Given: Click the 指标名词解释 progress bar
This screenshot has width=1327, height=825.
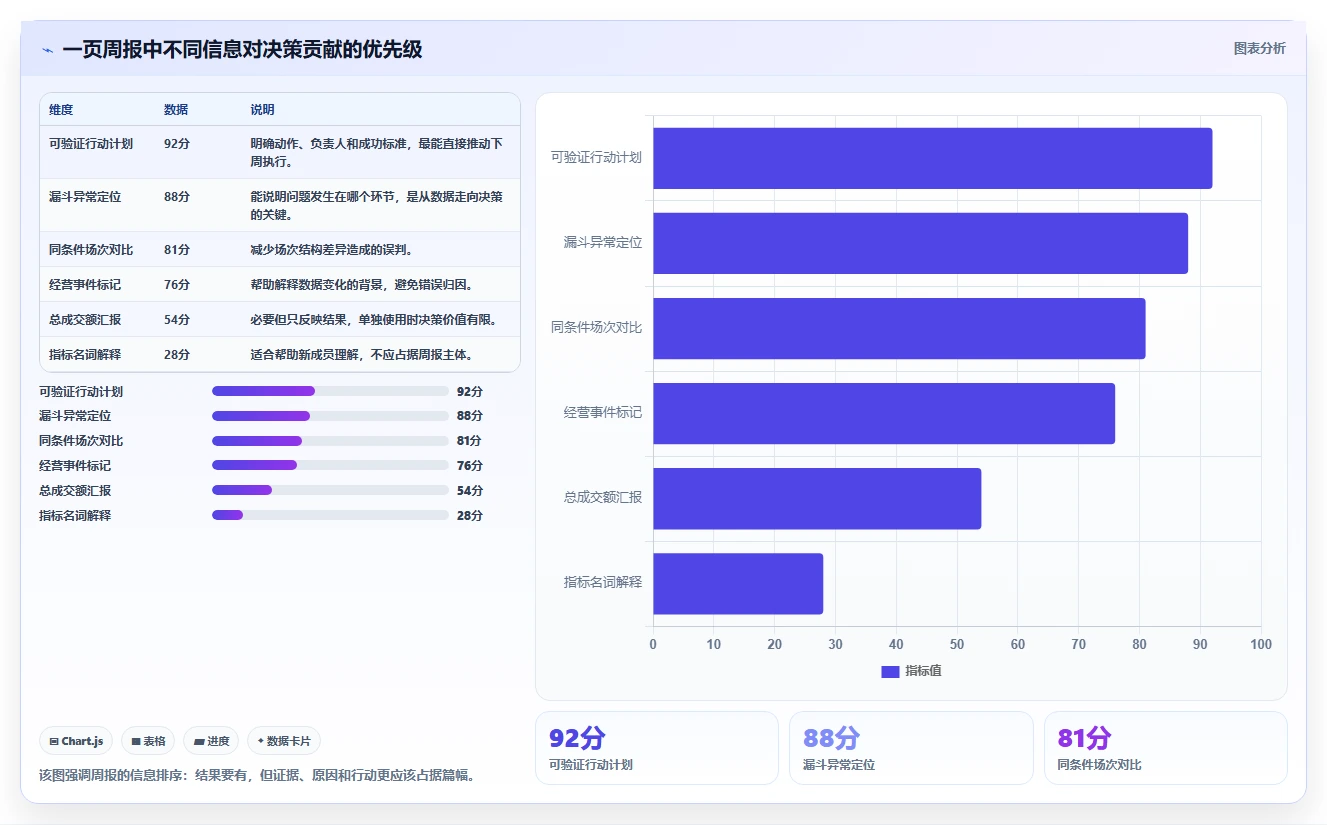Looking at the screenshot, I should [330, 515].
